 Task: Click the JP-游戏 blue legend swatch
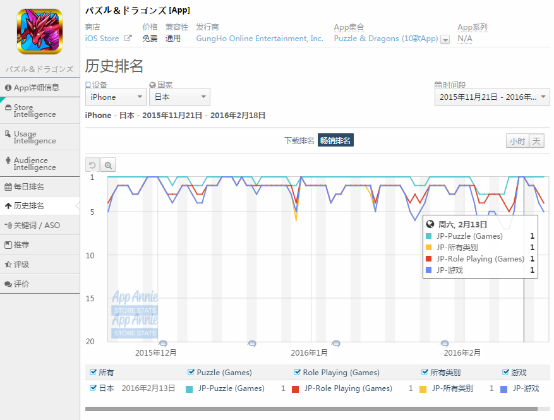coord(504,389)
